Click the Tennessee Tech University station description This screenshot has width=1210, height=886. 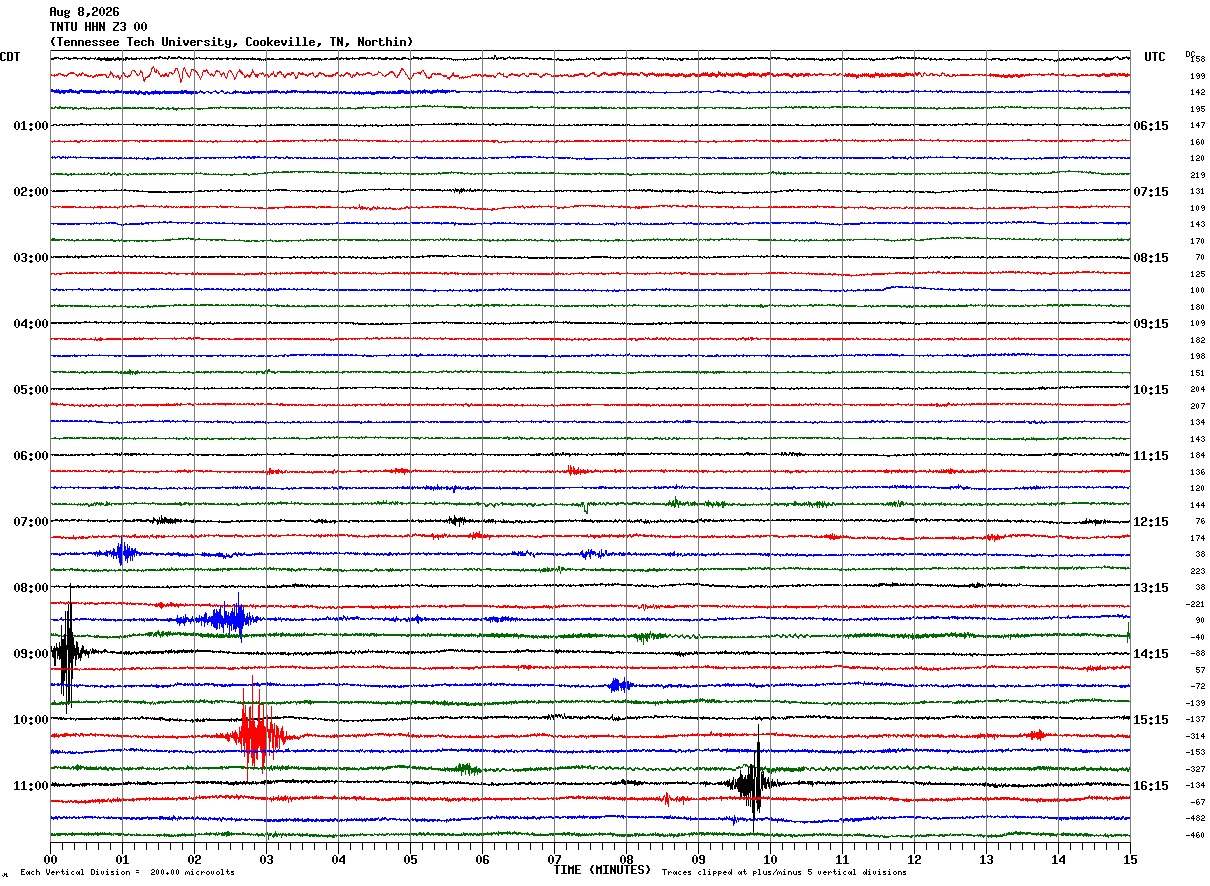click(231, 42)
